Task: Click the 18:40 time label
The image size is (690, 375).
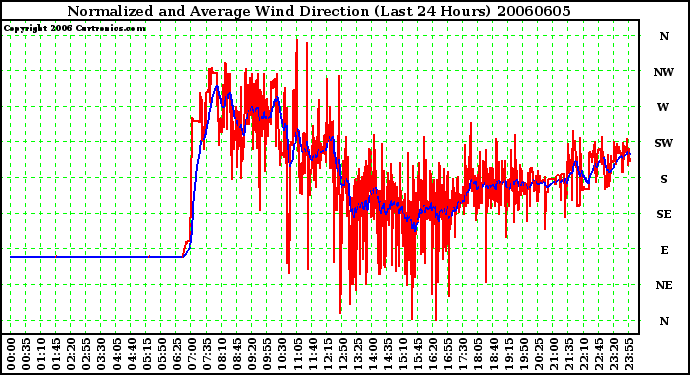Action: [493, 354]
